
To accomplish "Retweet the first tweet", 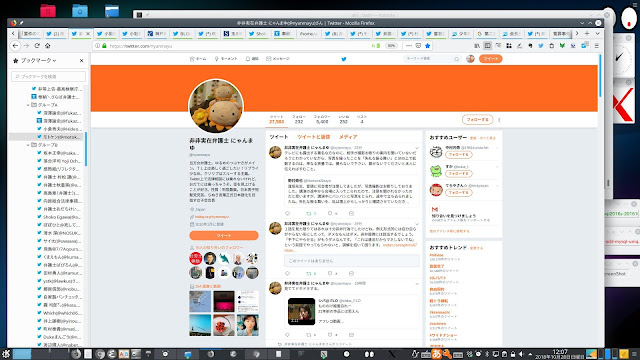I will [309, 213].
